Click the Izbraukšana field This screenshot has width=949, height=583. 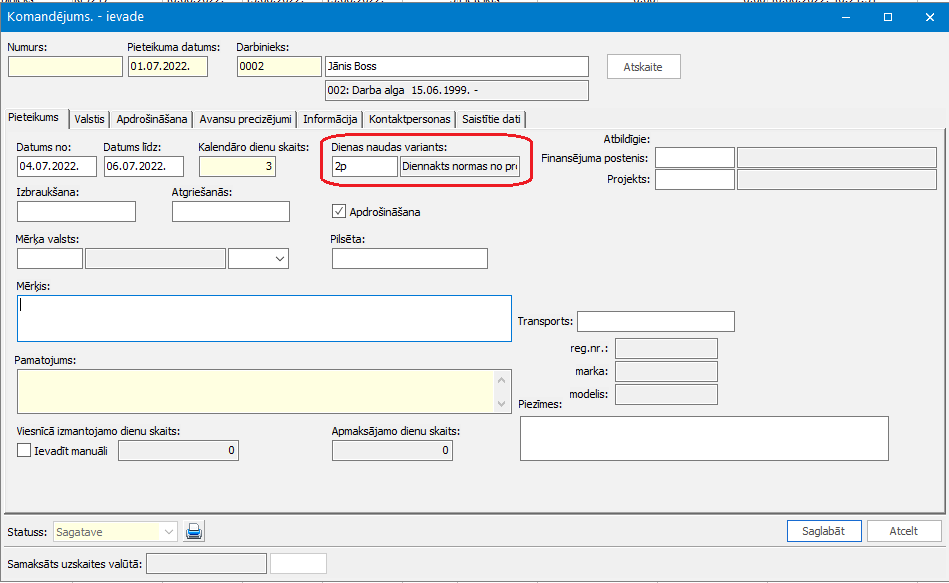[x=76, y=211]
